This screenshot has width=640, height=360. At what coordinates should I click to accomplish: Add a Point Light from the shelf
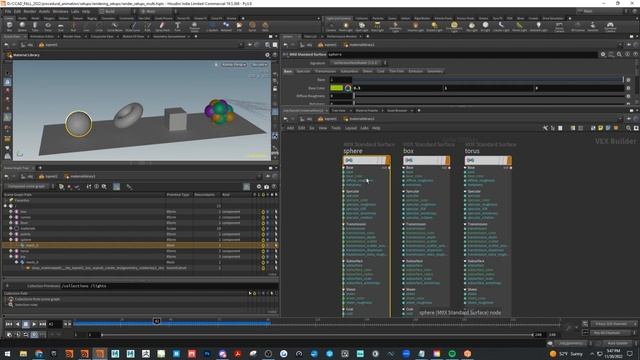346,27
